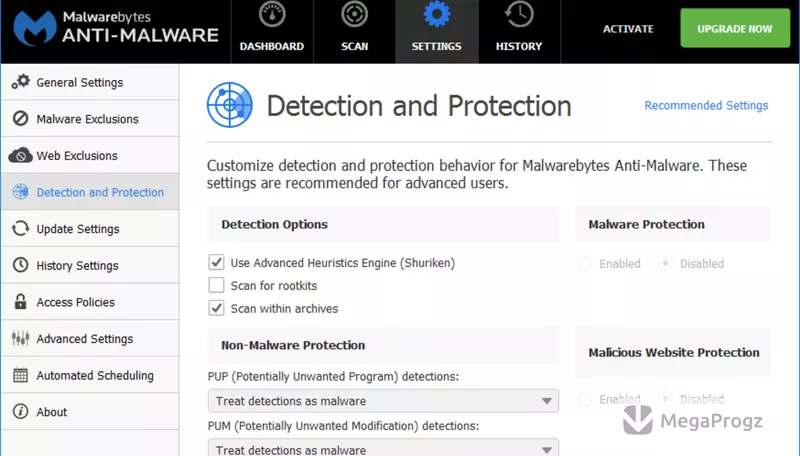Toggle Scan within archives checkbox

click(216, 308)
